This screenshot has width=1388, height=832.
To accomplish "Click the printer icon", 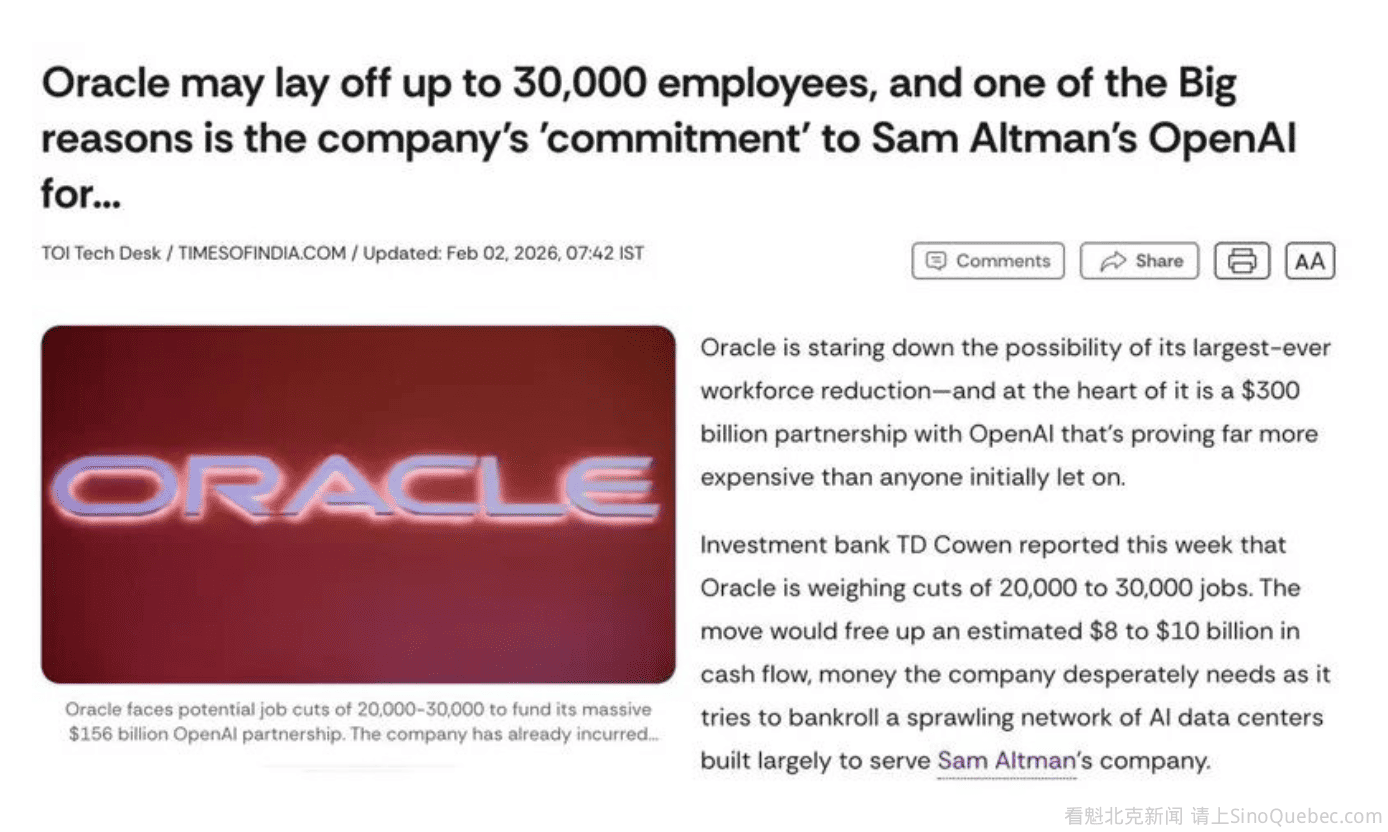I will point(1241,261).
